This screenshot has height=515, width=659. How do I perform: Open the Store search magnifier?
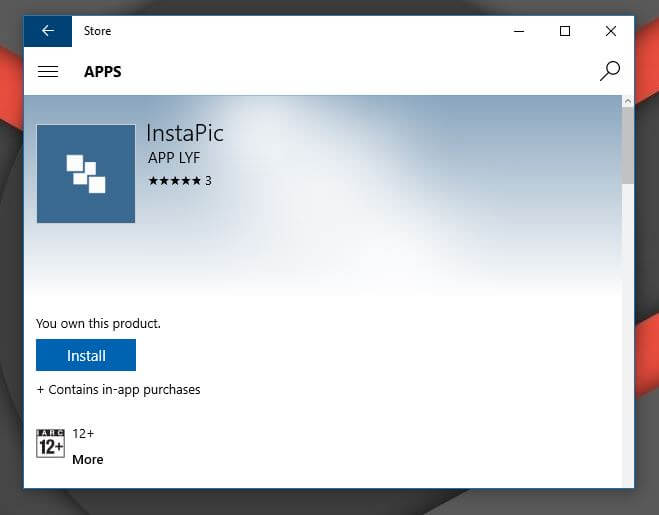click(x=610, y=71)
